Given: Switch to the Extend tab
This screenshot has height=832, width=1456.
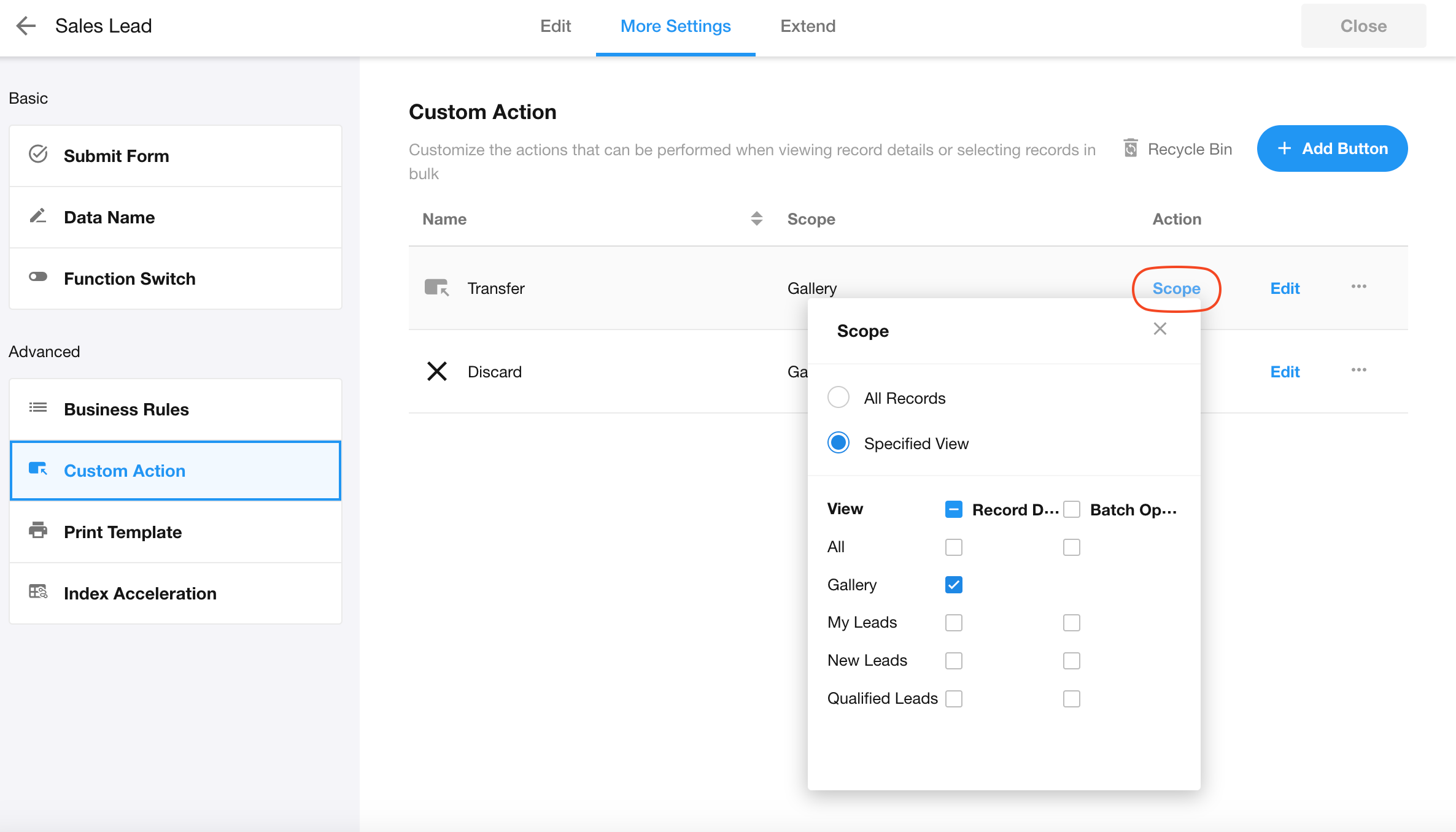Looking at the screenshot, I should (x=807, y=26).
